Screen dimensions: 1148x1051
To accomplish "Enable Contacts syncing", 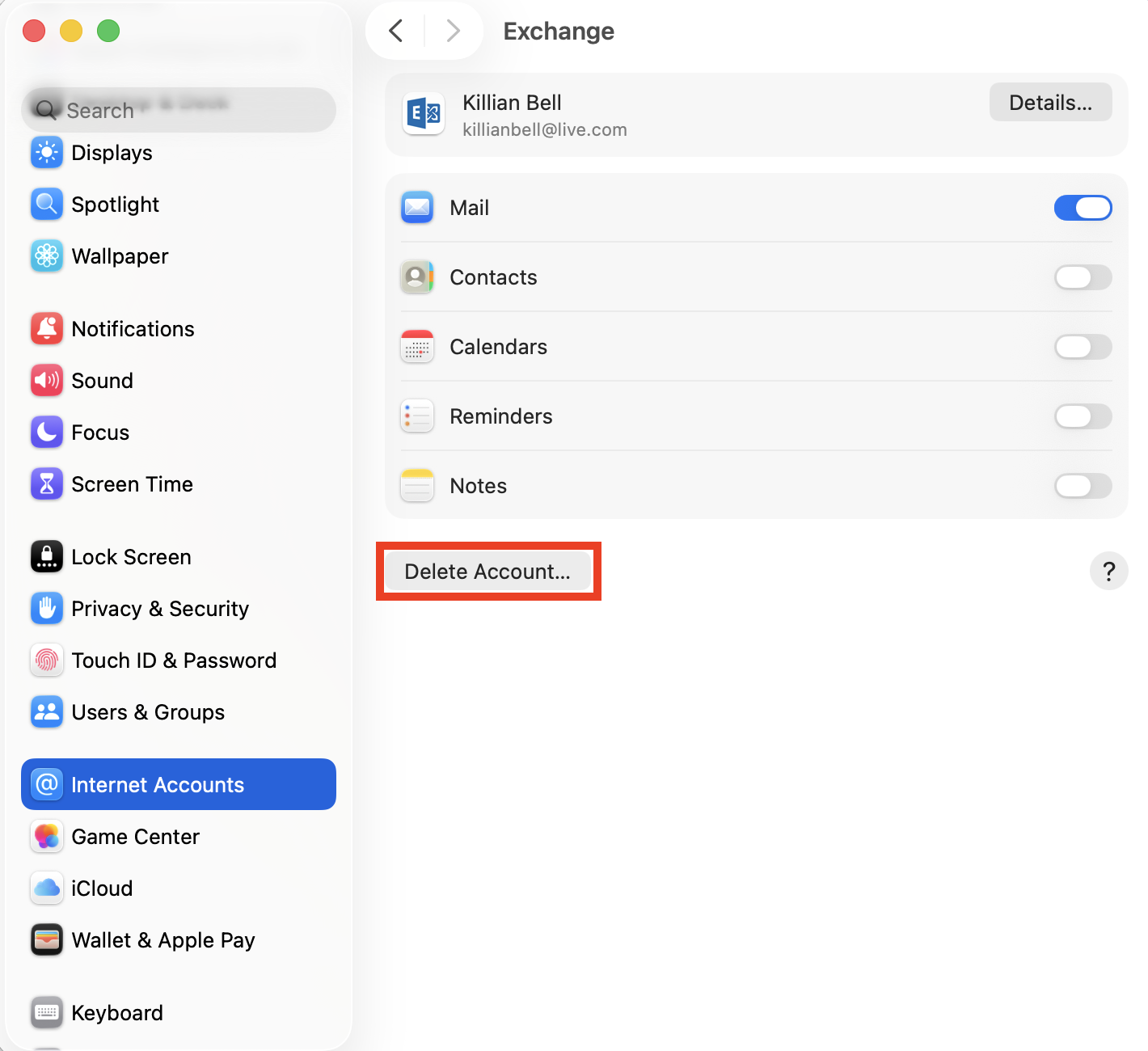I will (x=1083, y=277).
